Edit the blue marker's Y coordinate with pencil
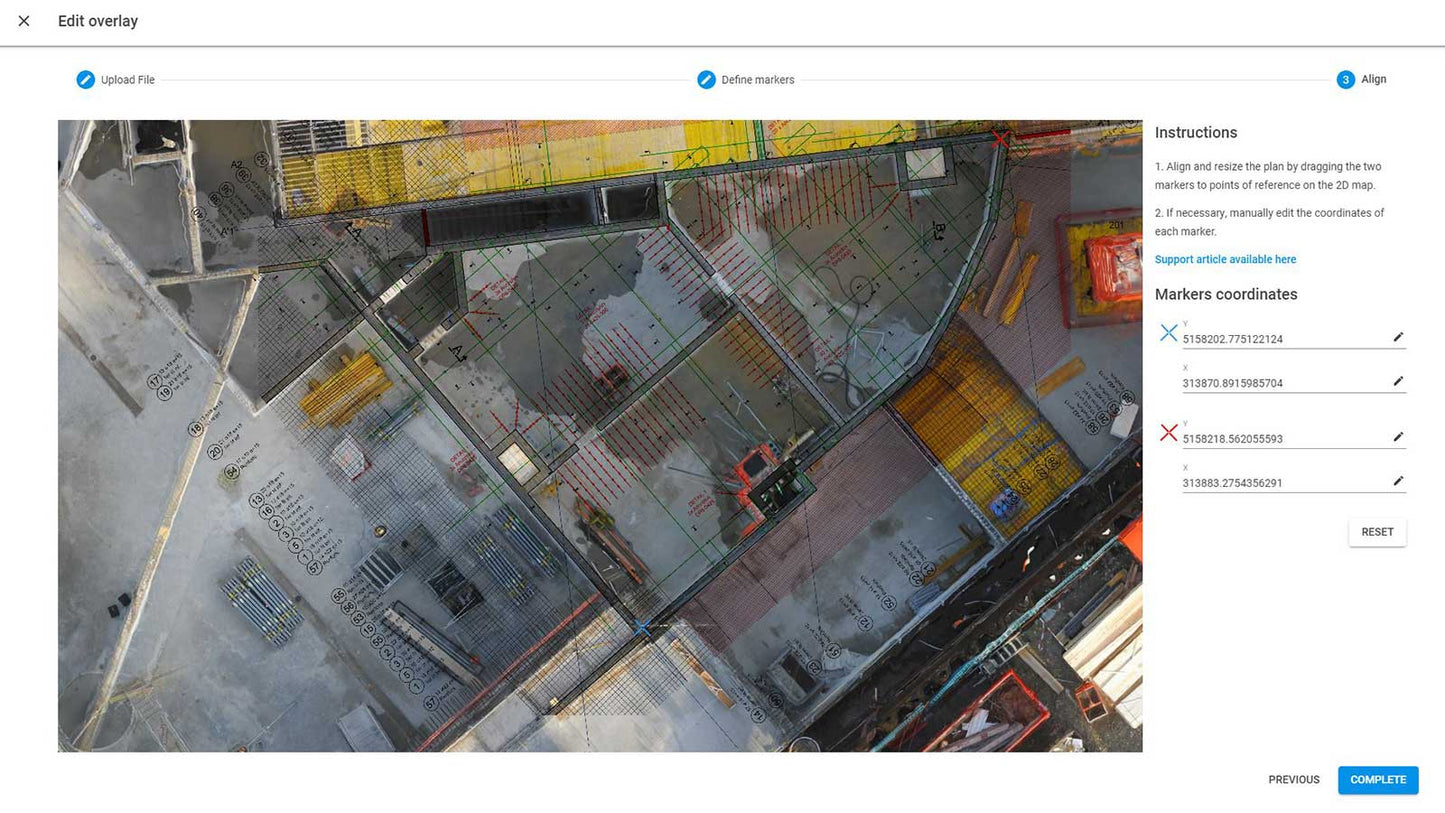This screenshot has height=813, width=1445. 1398,338
